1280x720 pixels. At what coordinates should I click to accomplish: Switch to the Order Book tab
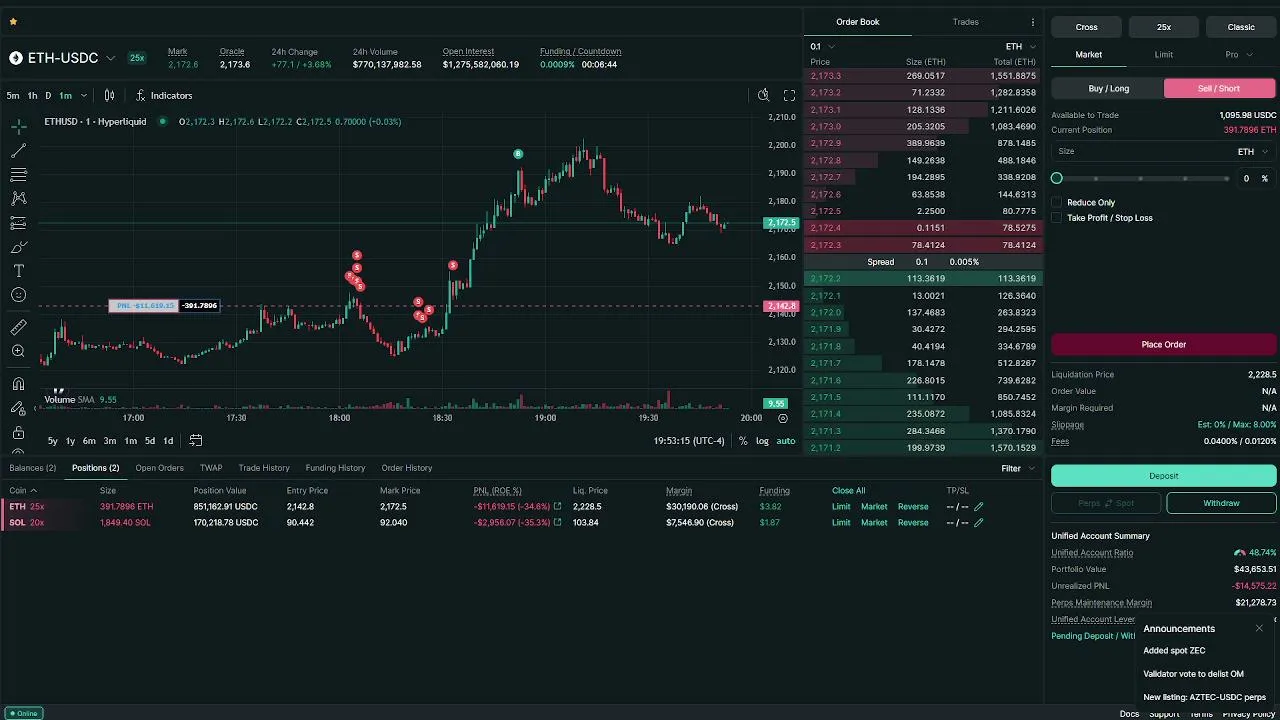(858, 22)
